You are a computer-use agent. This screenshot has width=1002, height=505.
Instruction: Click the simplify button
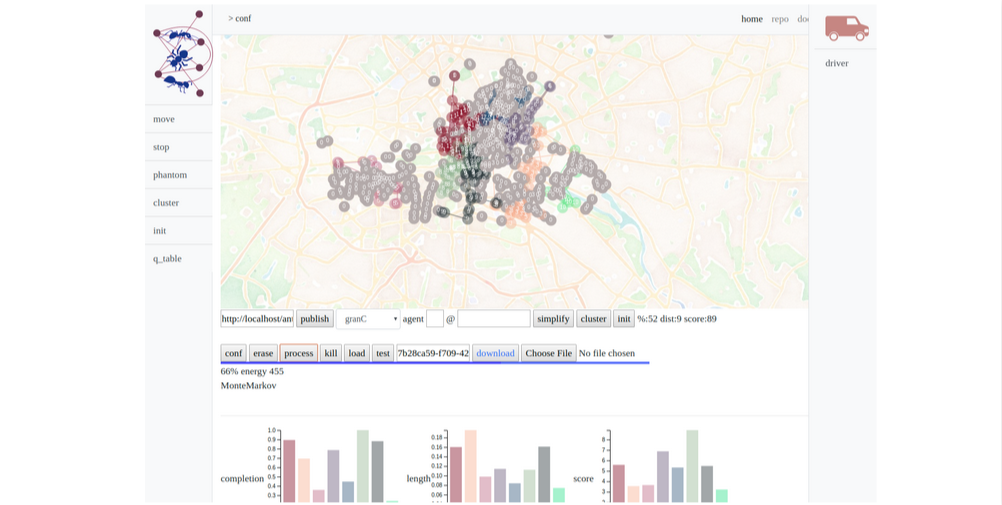(553, 319)
